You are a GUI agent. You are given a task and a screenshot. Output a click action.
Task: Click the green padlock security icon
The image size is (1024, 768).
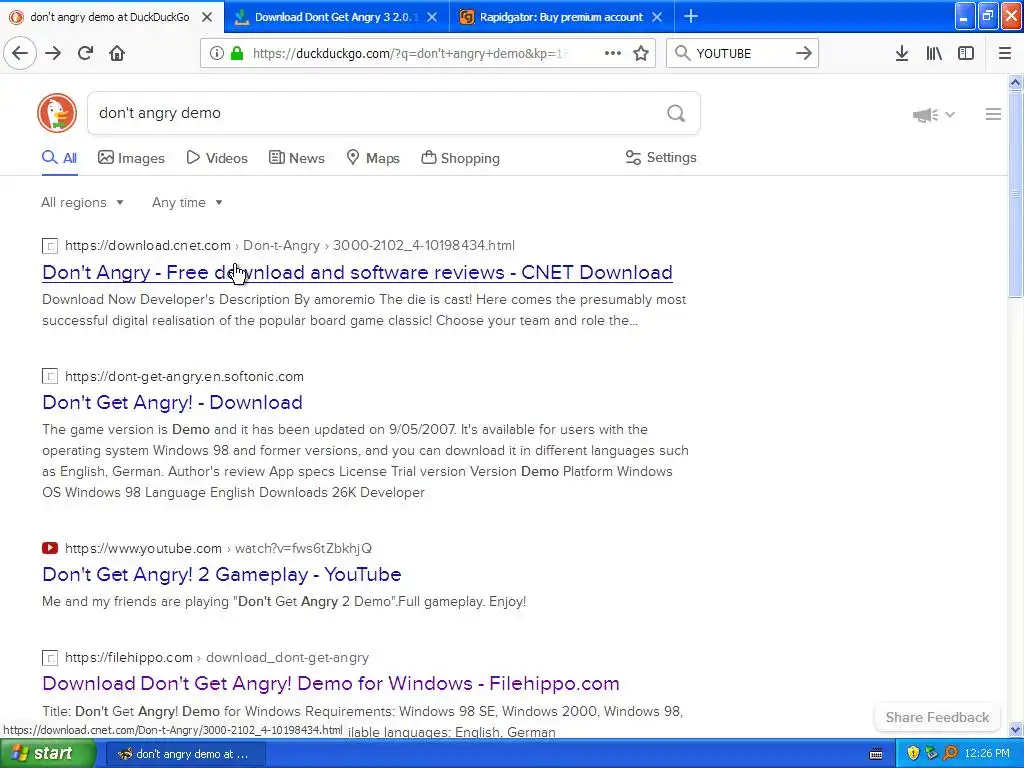(237, 53)
